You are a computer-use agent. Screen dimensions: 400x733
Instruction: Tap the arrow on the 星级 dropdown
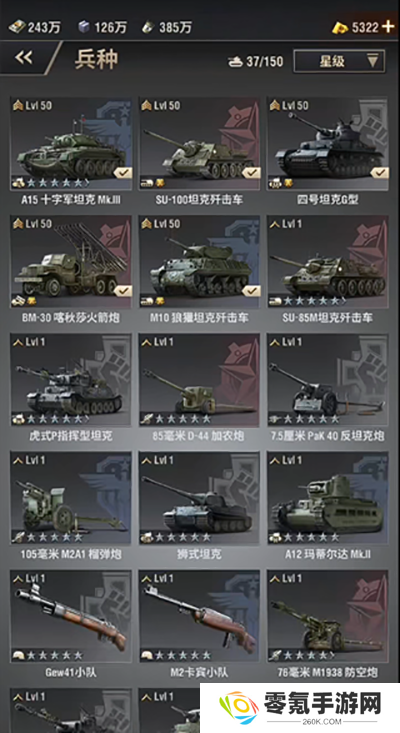coord(372,61)
